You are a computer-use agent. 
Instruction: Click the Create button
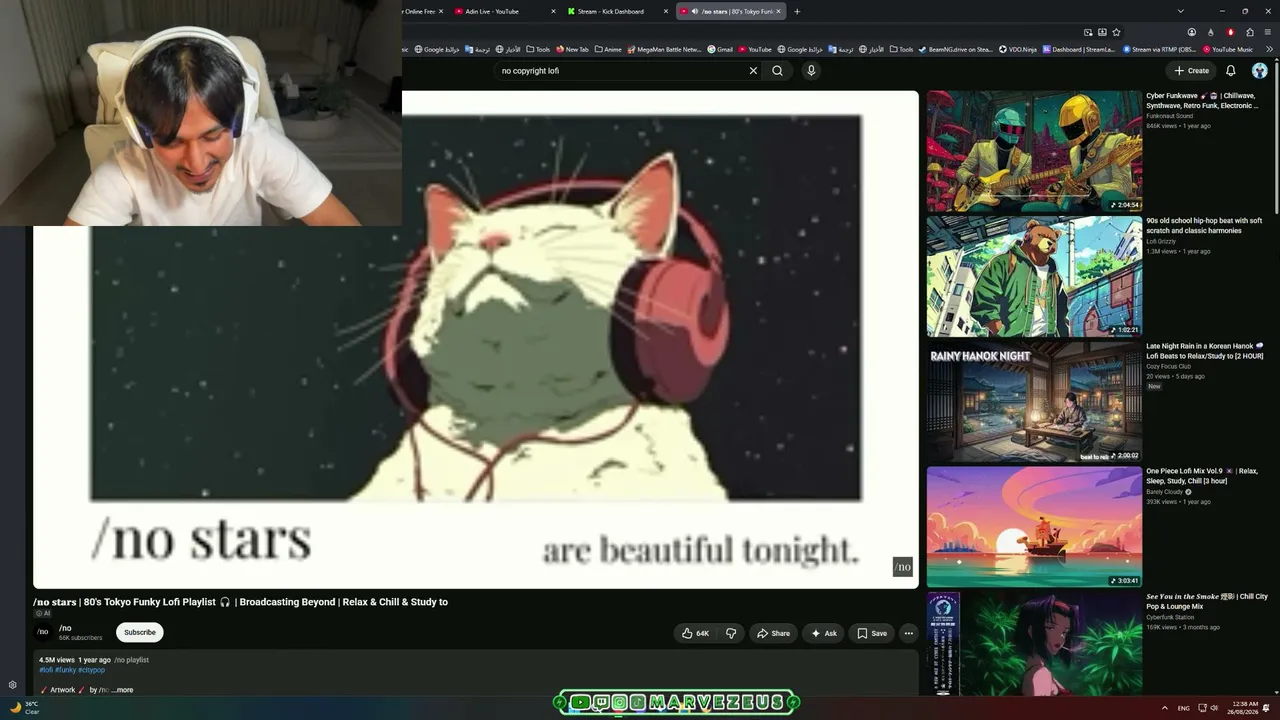(x=1192, y=71)
